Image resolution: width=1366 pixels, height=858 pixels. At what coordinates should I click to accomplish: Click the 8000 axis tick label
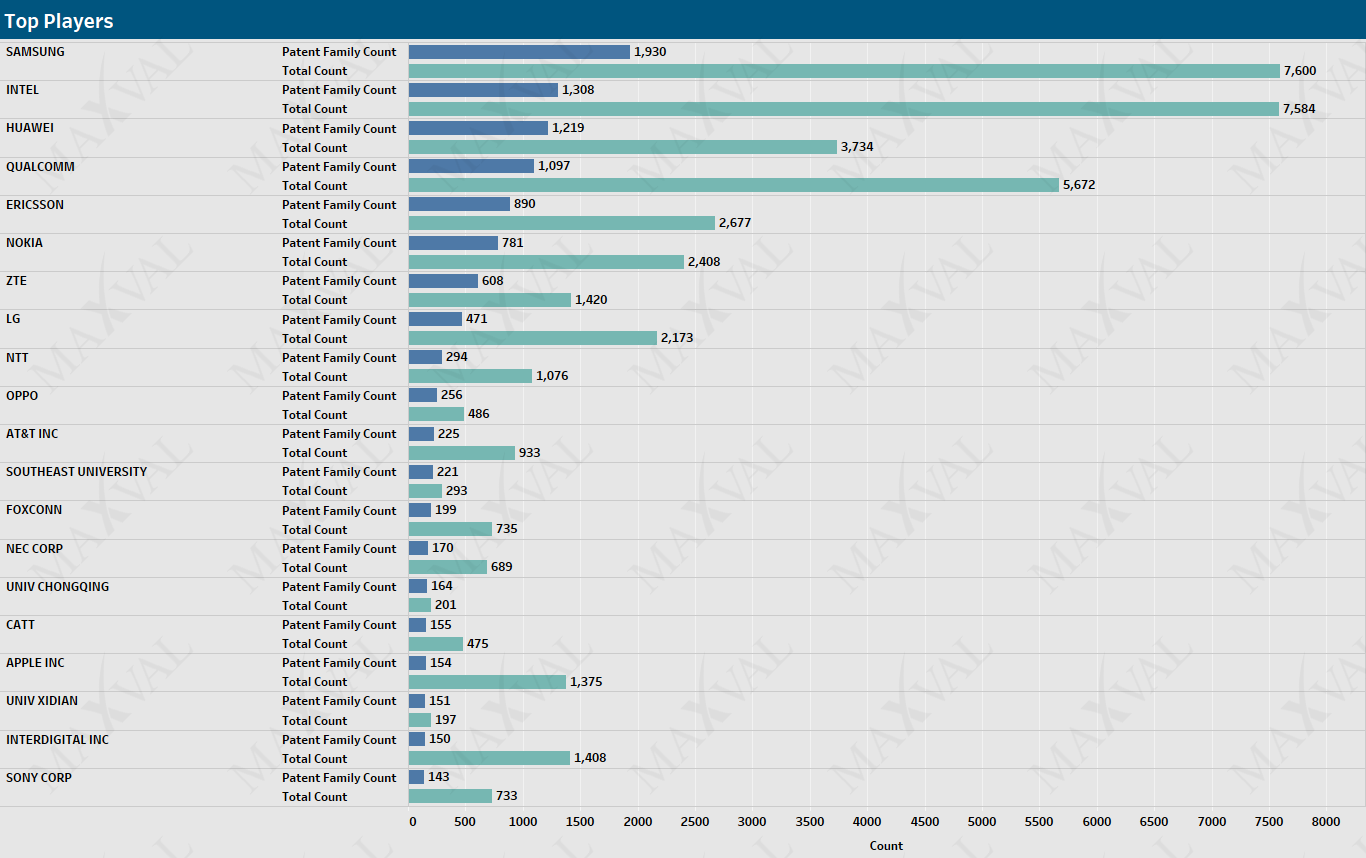click(x=1326, y=822)
